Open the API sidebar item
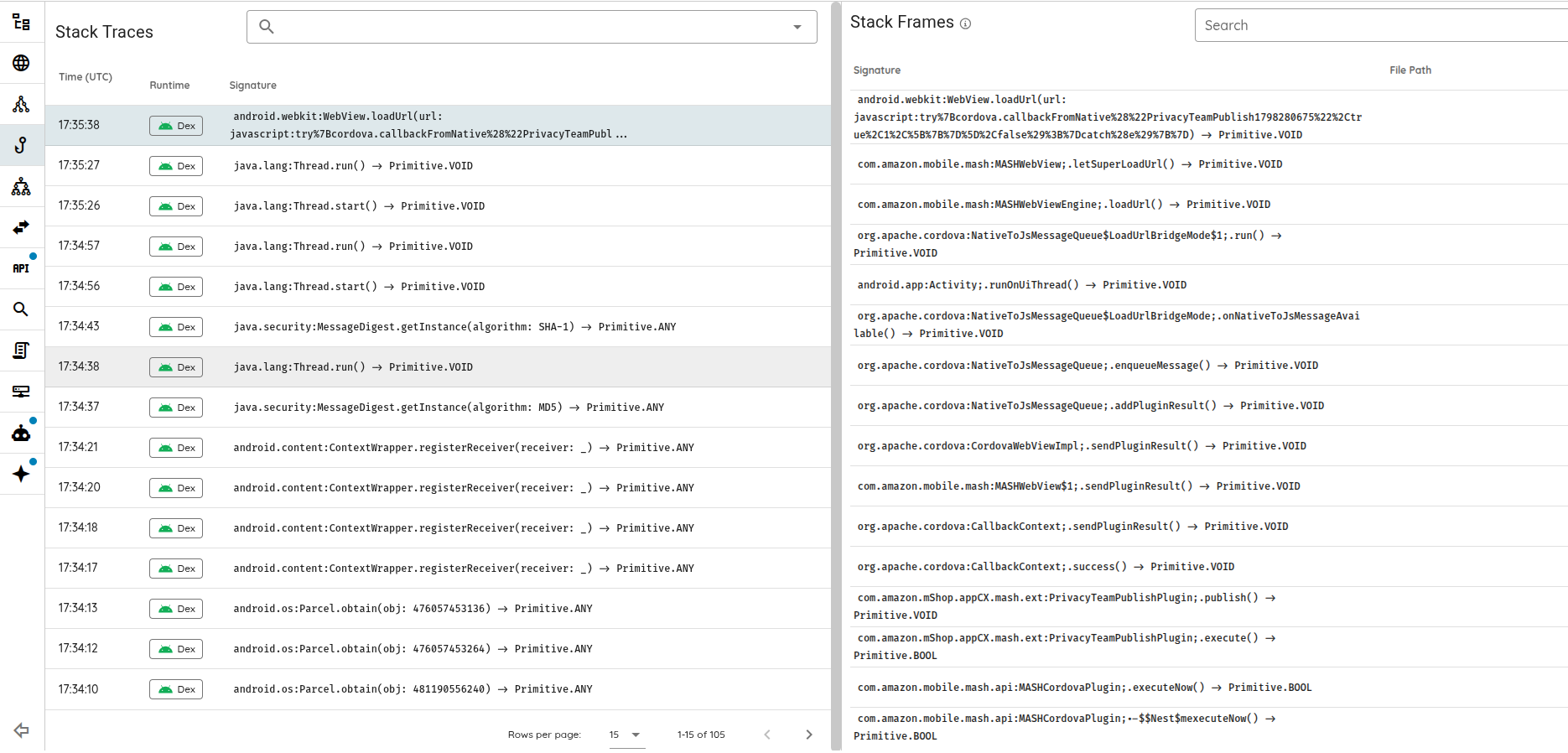Image resolution: width=1568 pixels, height=753 pixels. click(x=21, y=268)
